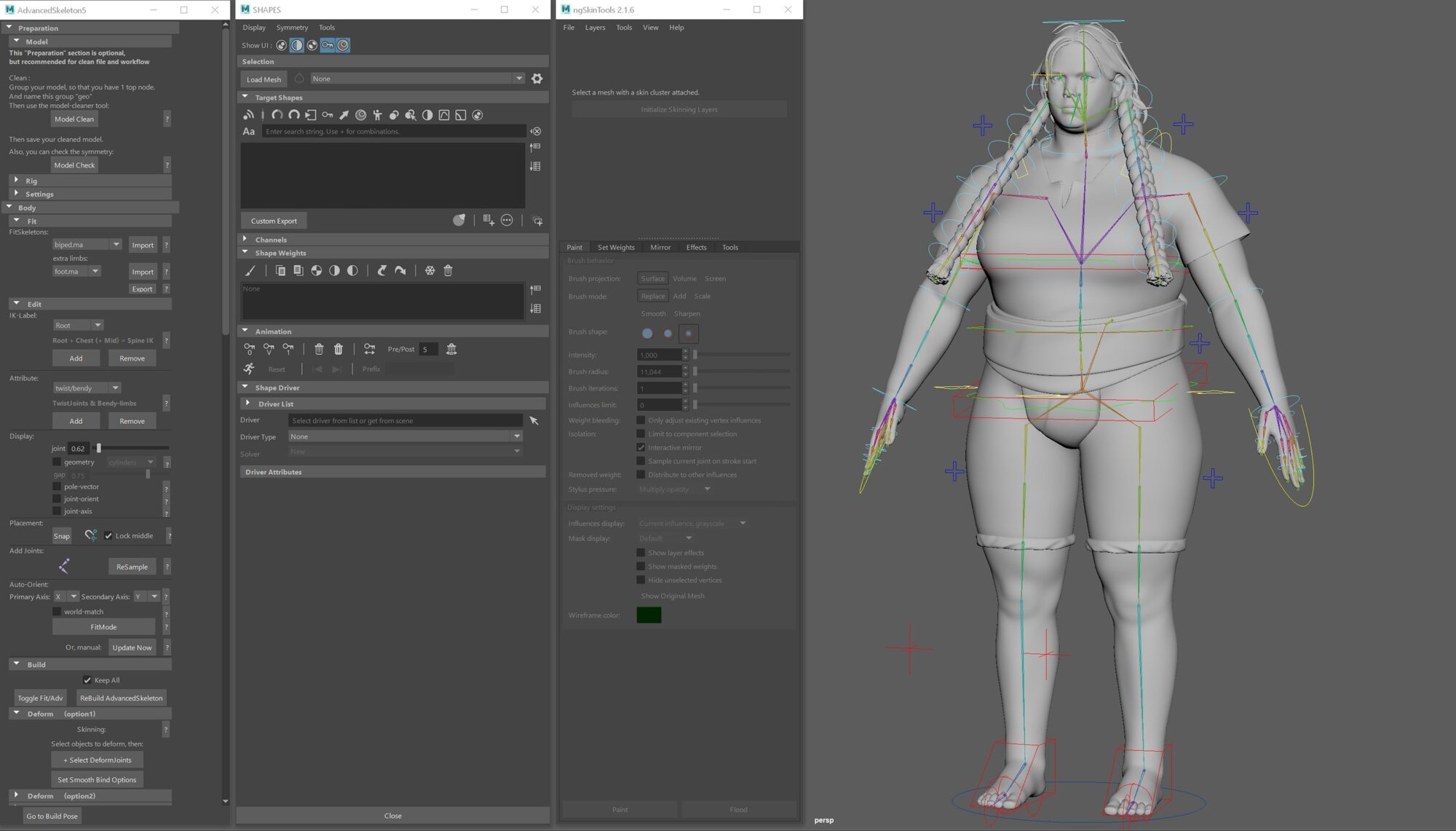Click the paint brush icon under Shape Weights

pos(250,271)
